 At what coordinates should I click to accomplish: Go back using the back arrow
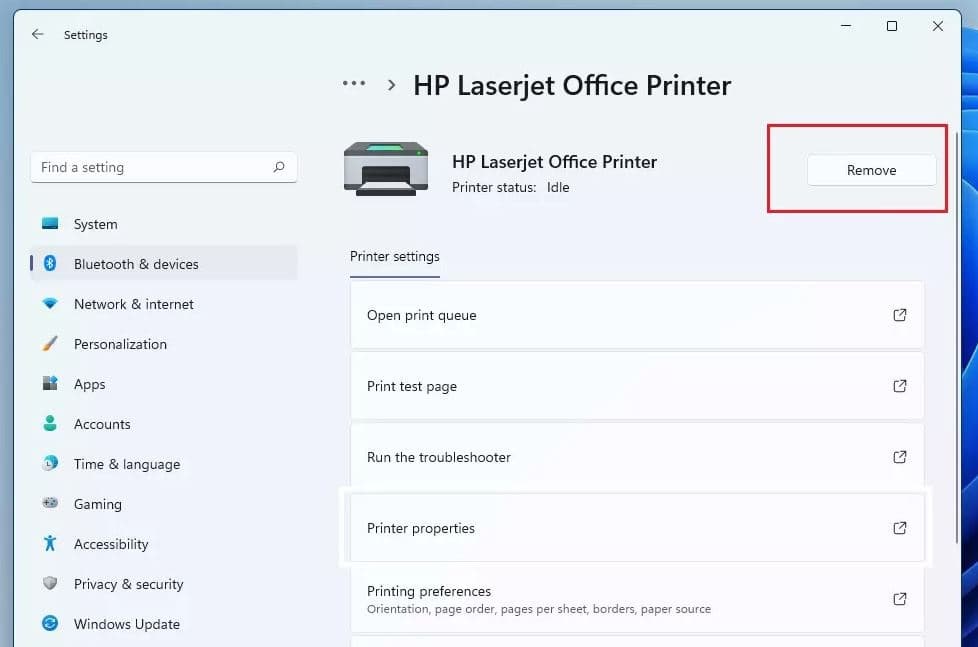point(38,34)
